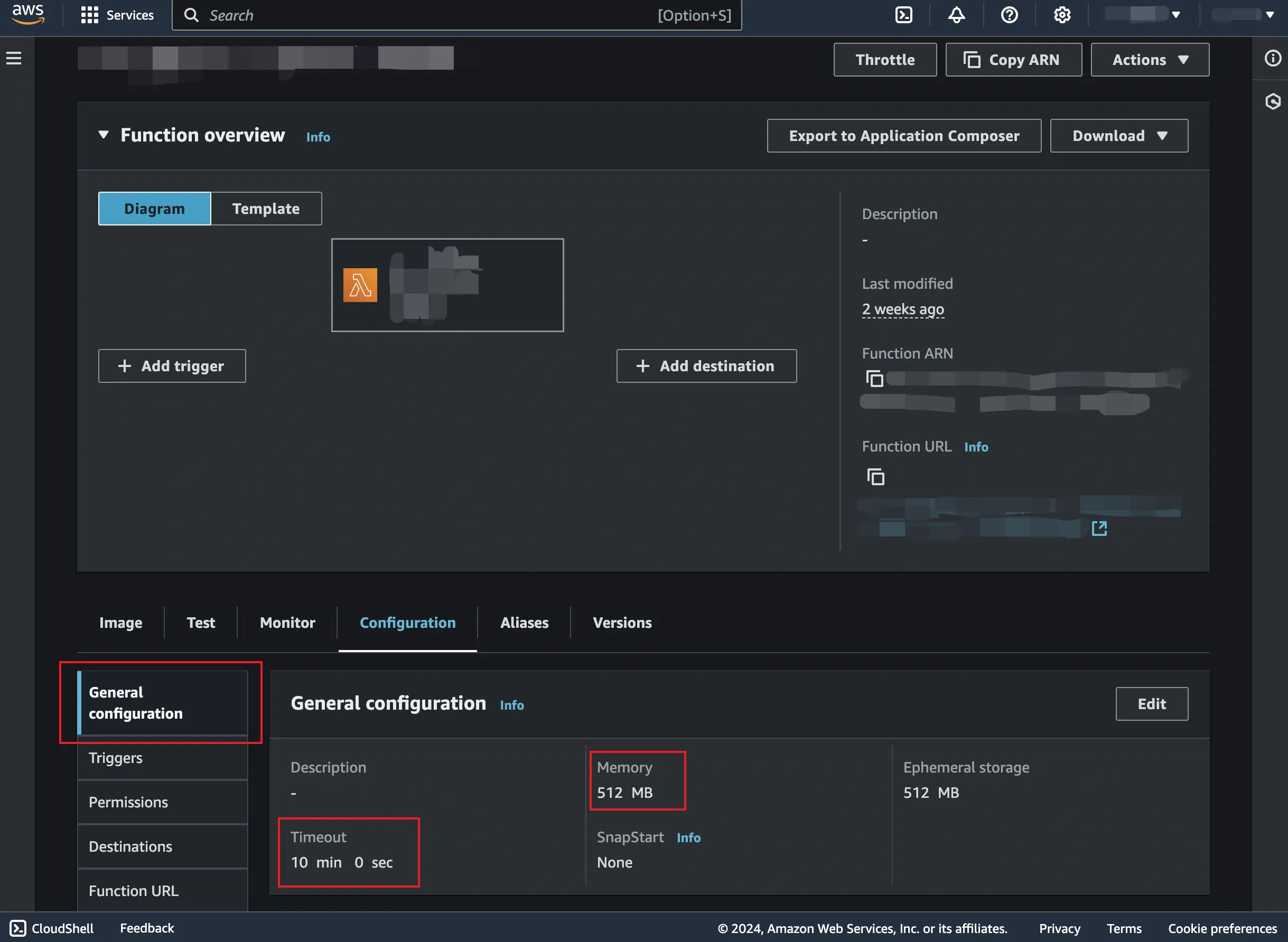Open the help question mark icon
This screenshot has height=942, width=1288.
[x=1009, y=15]
